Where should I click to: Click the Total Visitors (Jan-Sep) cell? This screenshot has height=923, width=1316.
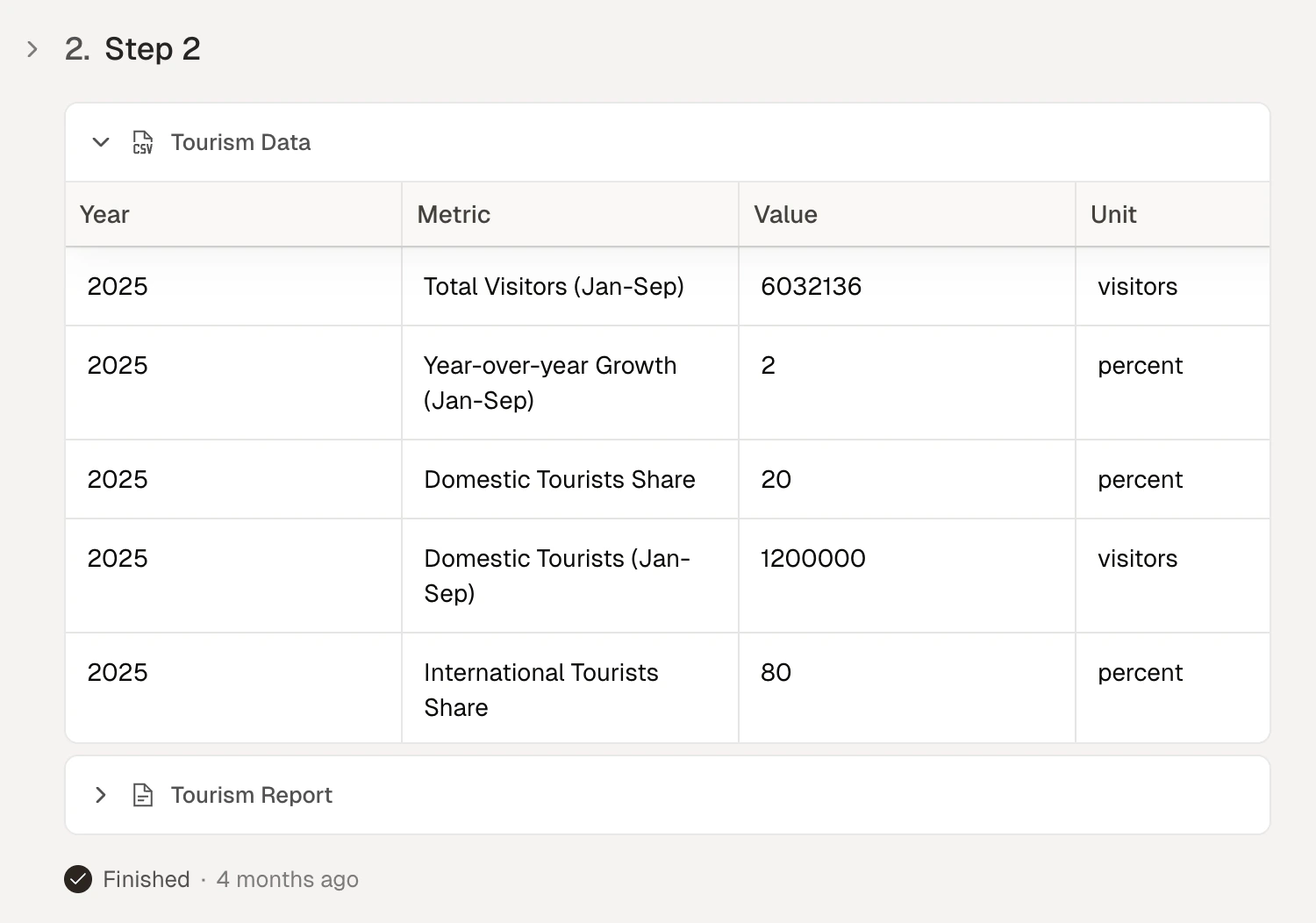coord(554,287)
